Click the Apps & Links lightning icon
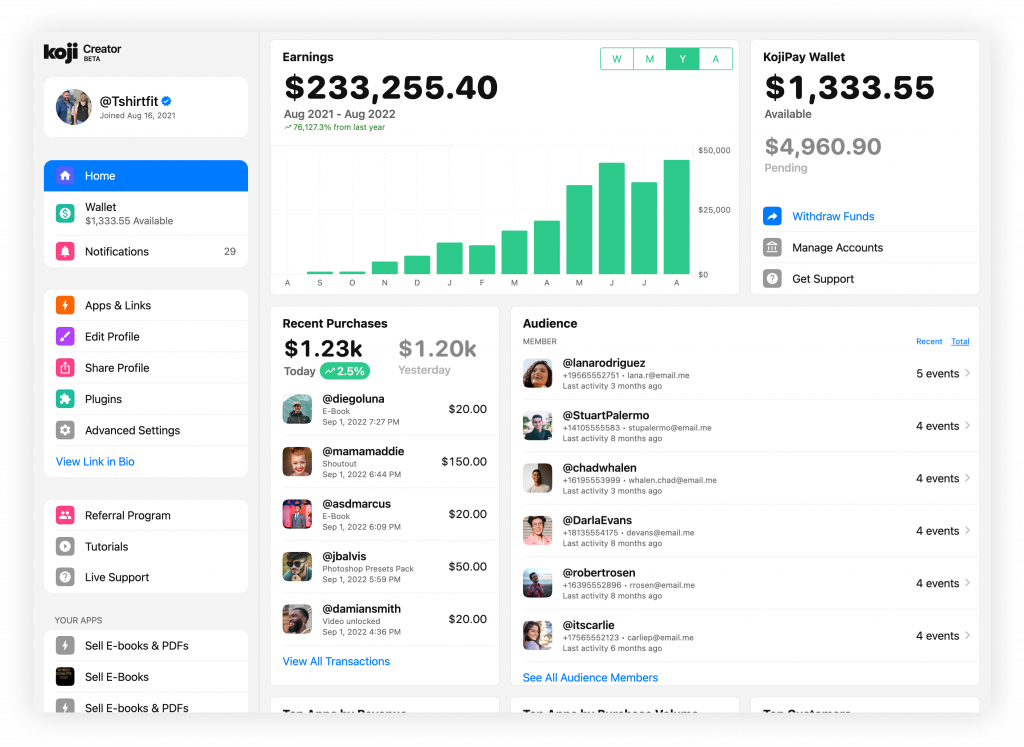1024x747 pixels. tap(65, 305)
